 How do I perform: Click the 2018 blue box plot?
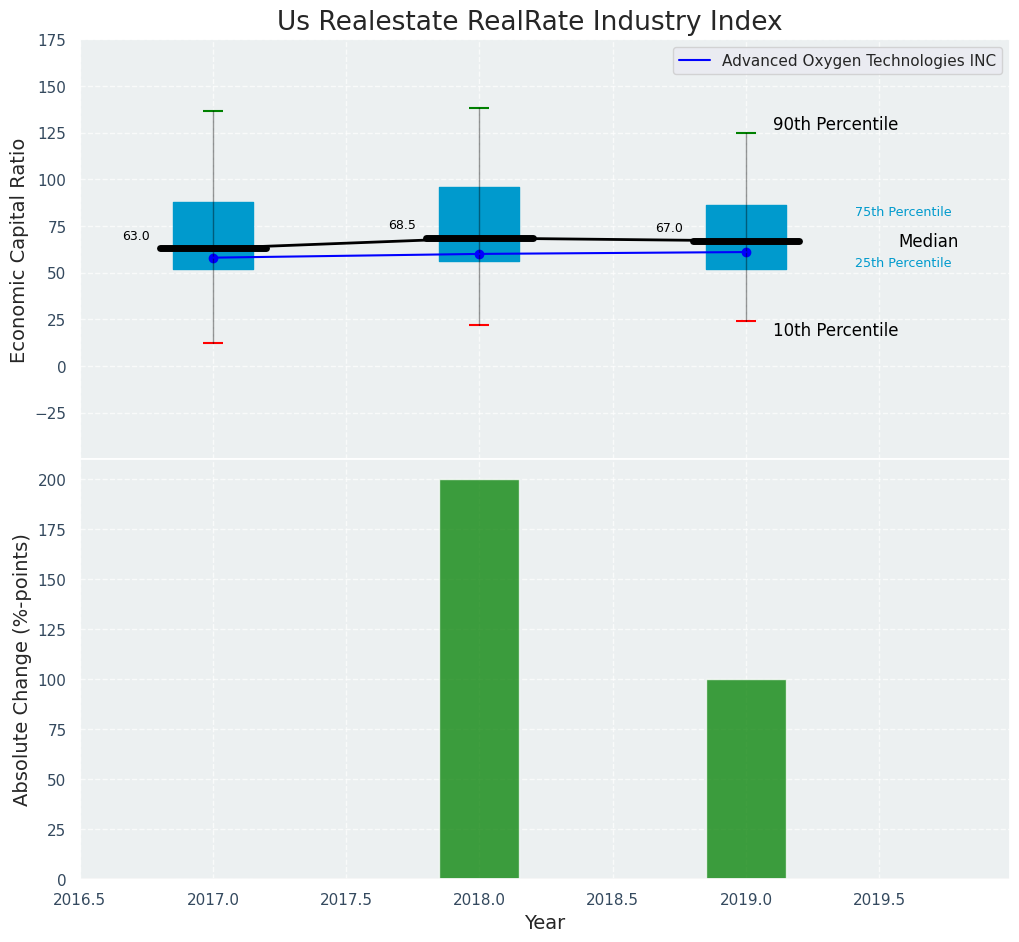[479, 212]
